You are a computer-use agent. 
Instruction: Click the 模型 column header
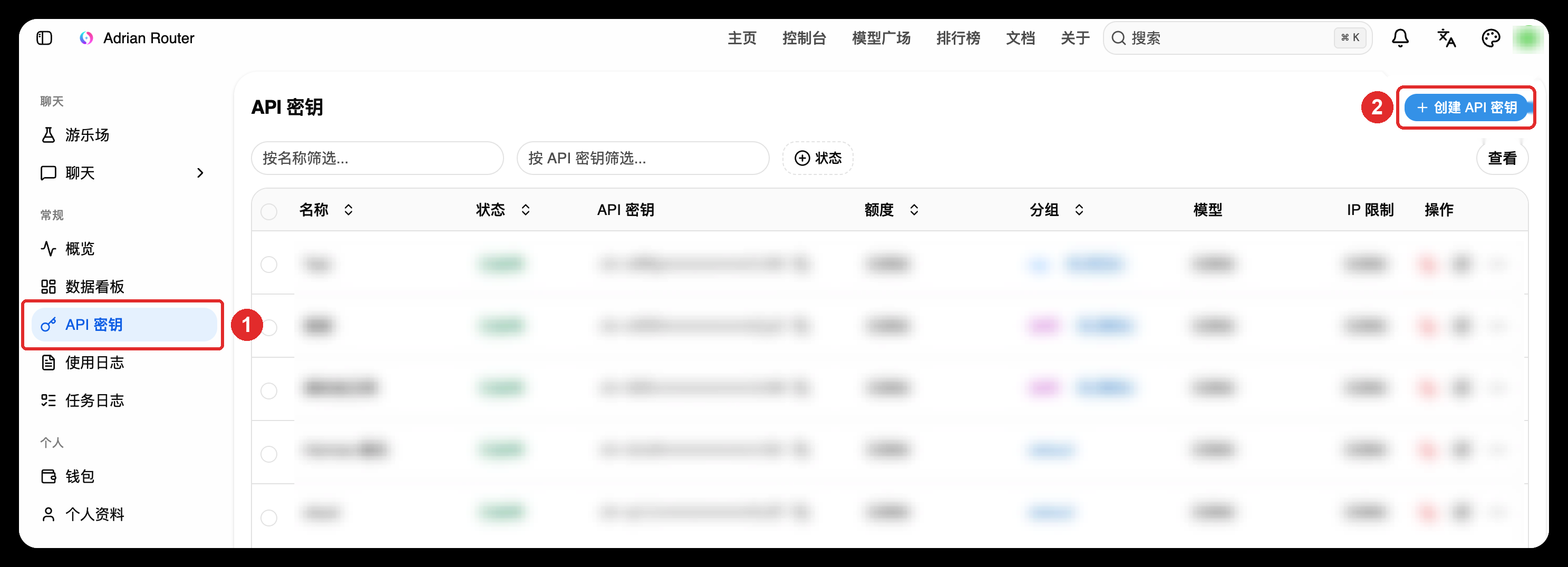[1208, 210]
